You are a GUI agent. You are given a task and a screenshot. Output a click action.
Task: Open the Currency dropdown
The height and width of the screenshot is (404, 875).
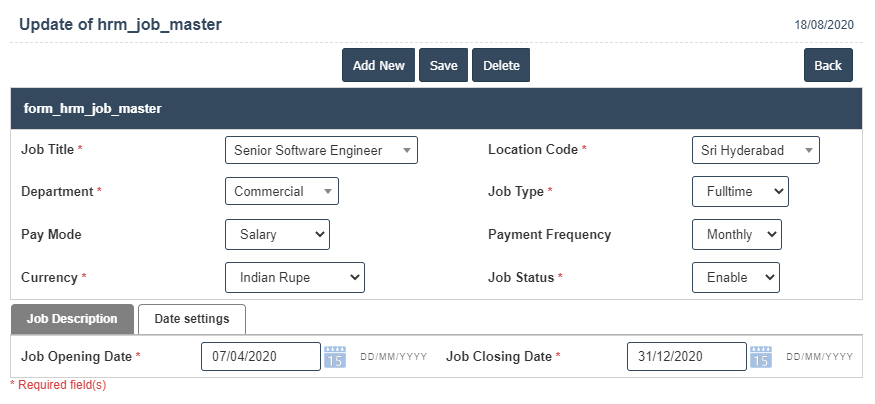point(295,277)
